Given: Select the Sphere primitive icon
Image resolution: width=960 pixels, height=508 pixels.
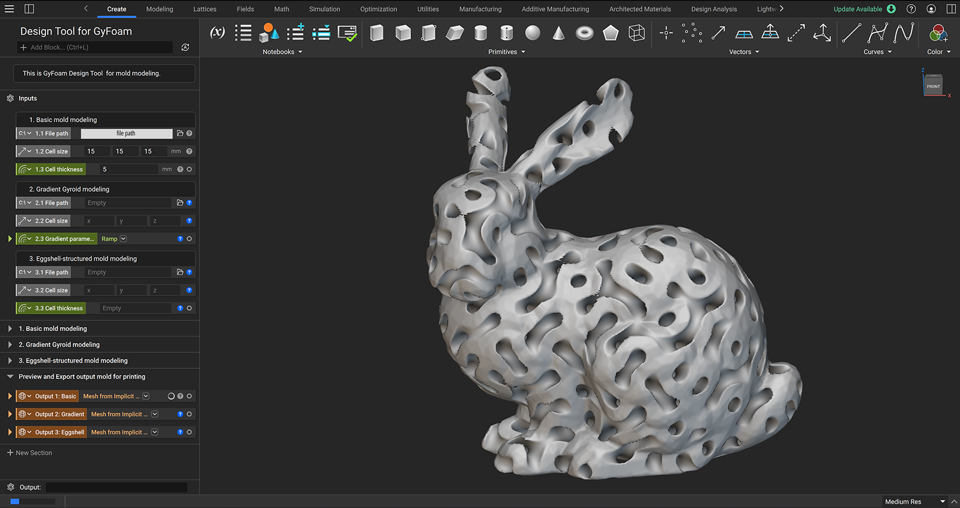Looking at the screenshot, I should (x=533, y=33).
